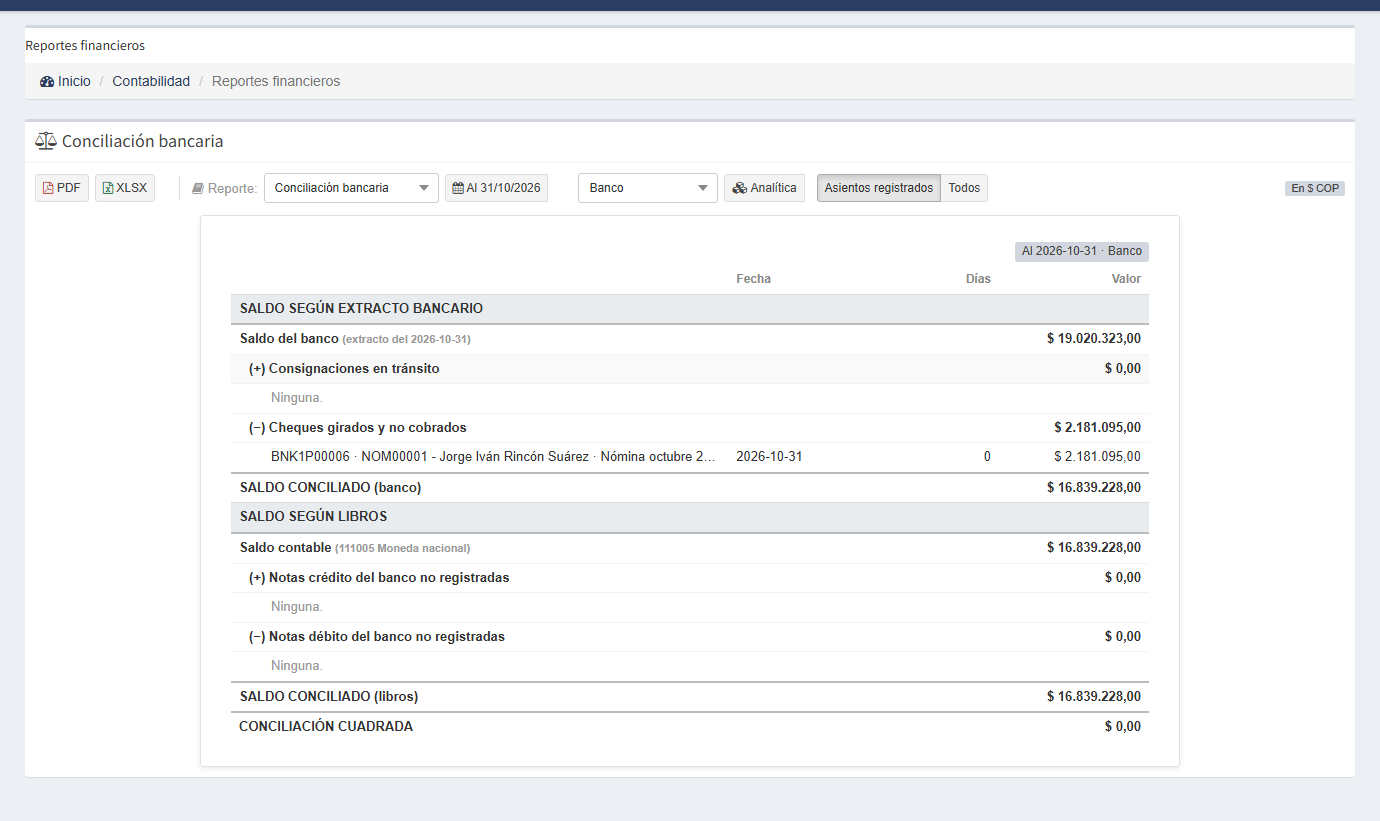
Task: Open the Analítica filter
Action: tap(764, 188)
